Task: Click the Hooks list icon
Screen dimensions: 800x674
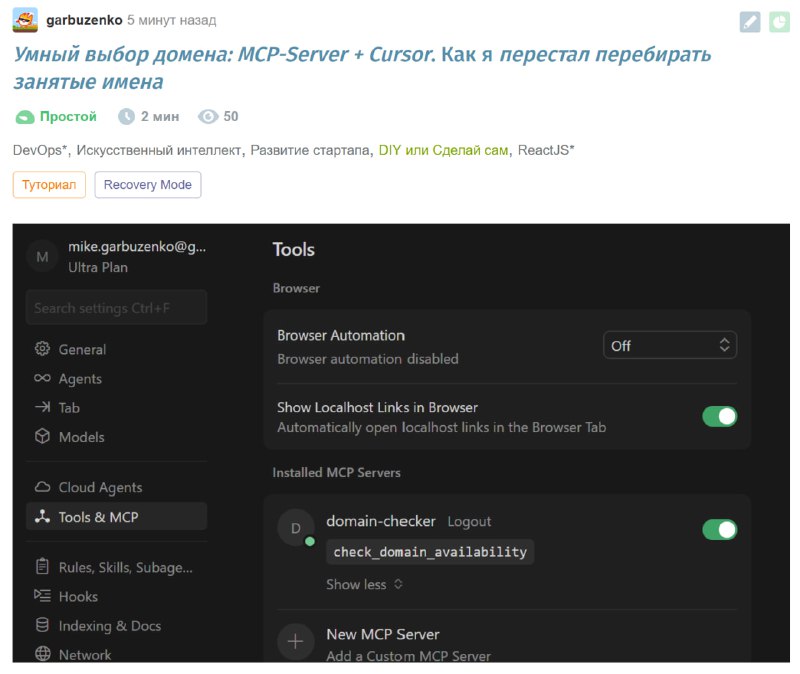Action: (42, 596)
